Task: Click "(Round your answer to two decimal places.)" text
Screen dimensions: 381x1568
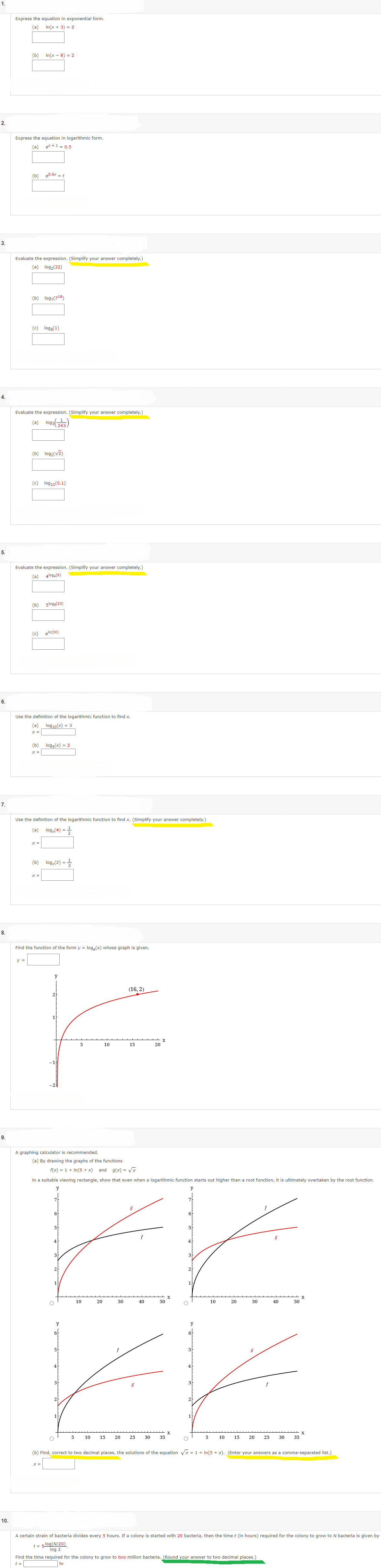Action: coord(209,1557)
